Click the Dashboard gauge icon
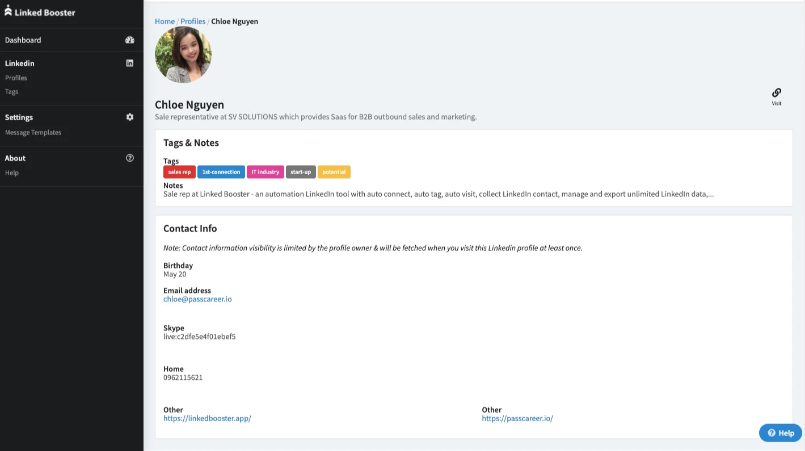The image size is (805, 451). (129, 40)
